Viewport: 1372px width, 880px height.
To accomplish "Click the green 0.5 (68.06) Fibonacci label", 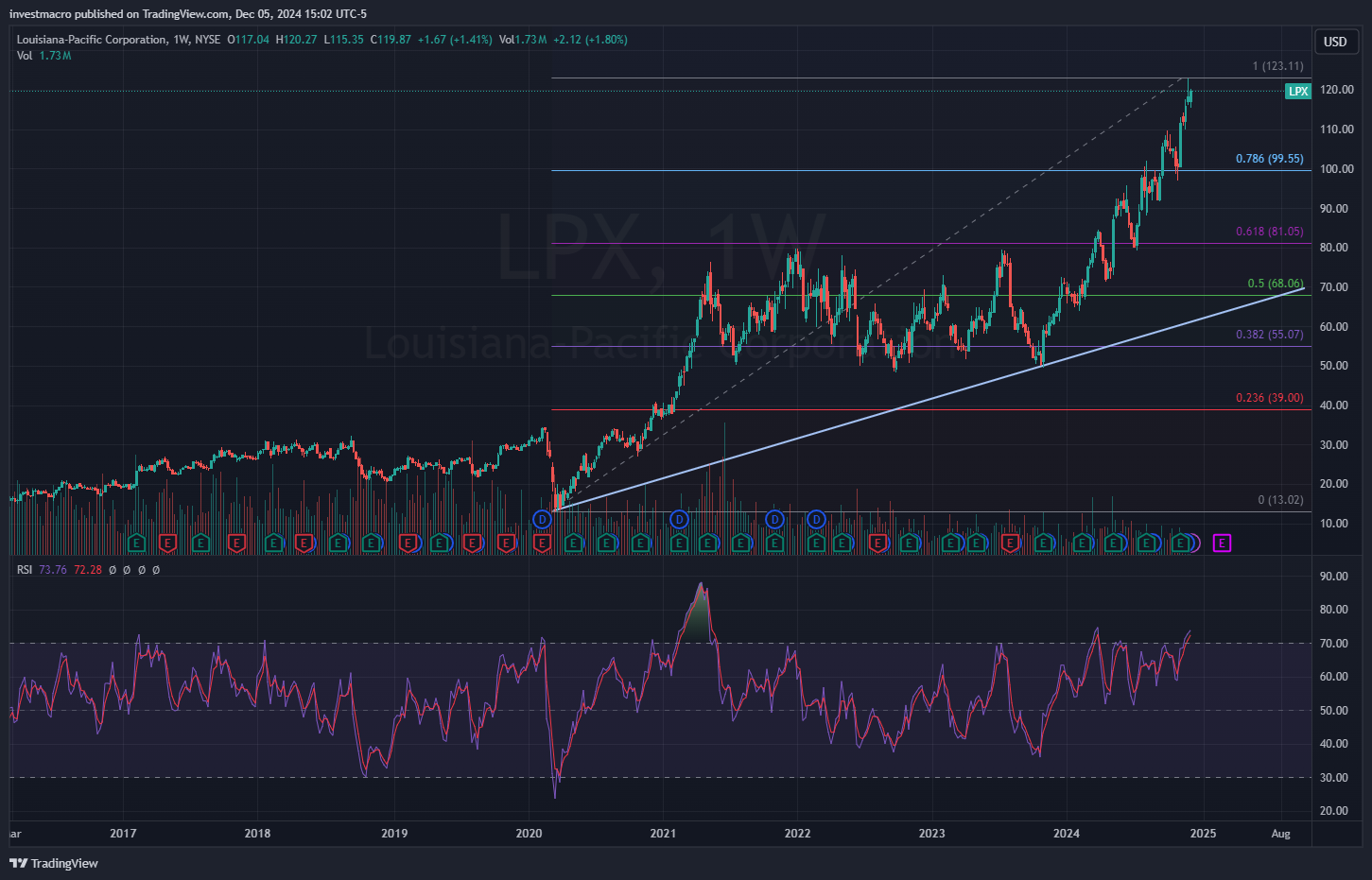I will coord(1275,284).
